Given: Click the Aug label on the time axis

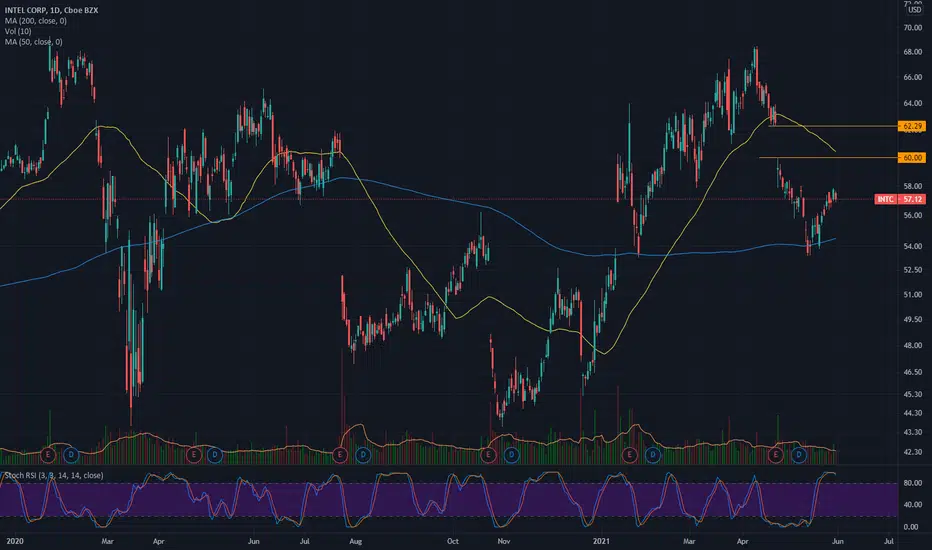Looking at the screenshot, I should tap(355, 541).
